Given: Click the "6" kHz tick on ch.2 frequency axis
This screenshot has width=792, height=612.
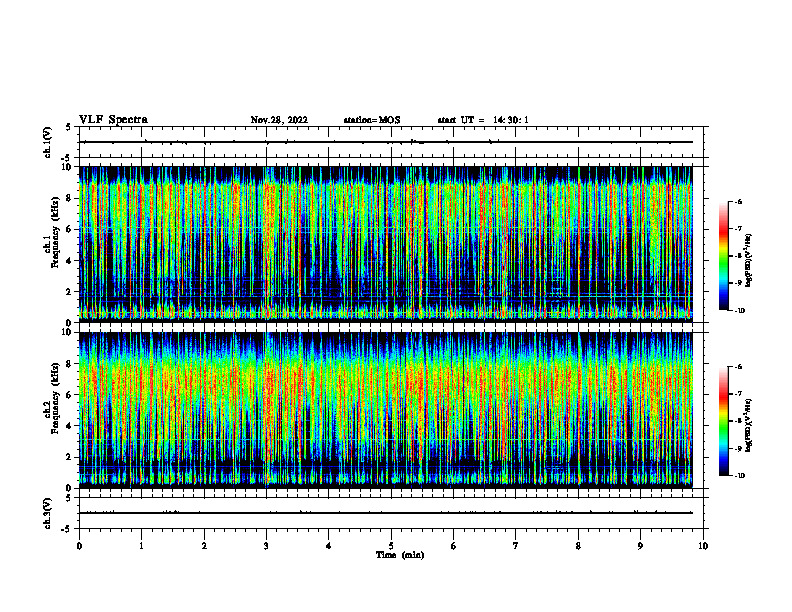Looking at the screenshot, I should [x=69, y=395].
